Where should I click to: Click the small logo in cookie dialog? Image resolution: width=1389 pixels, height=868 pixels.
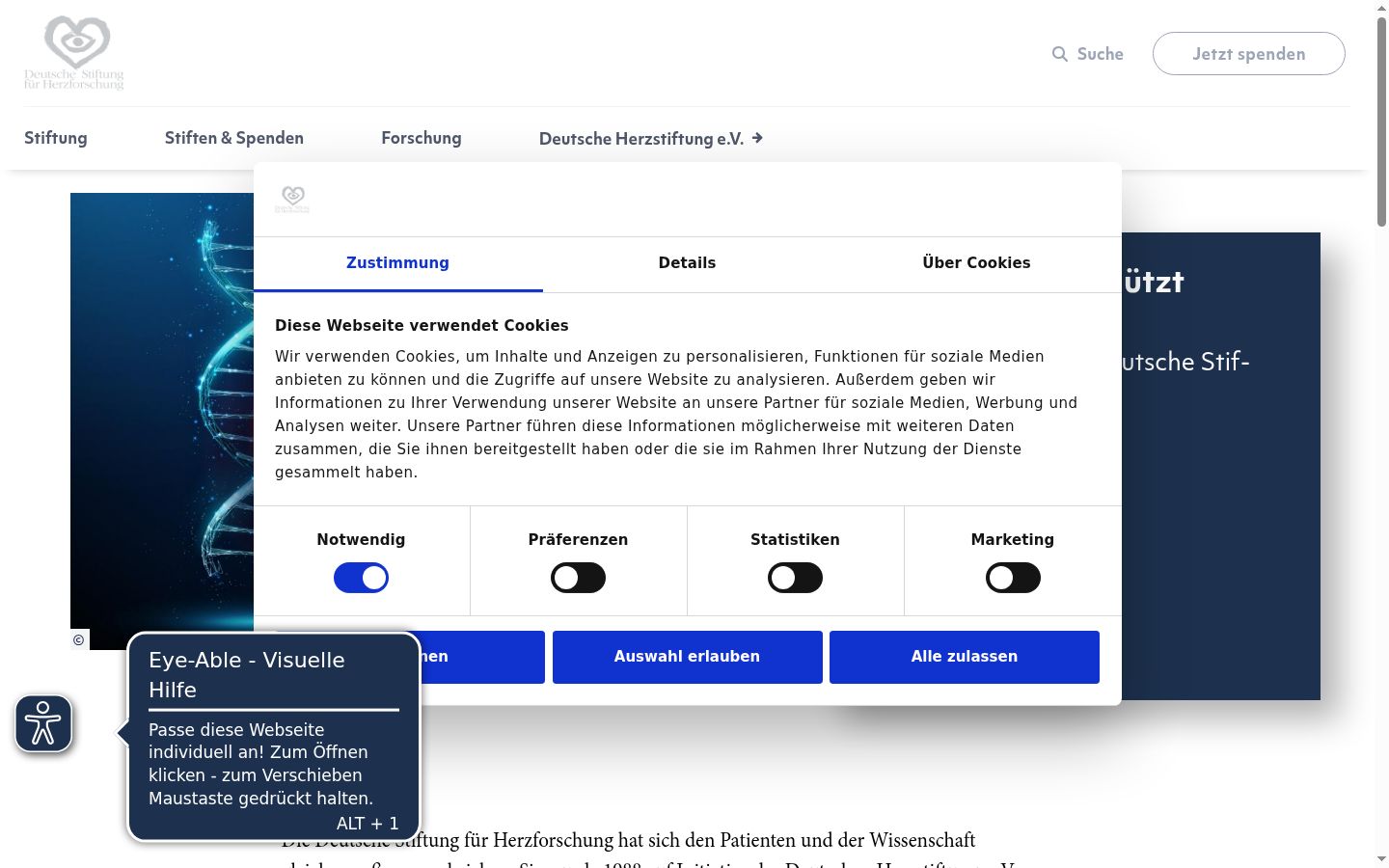[x=291, y=199]
